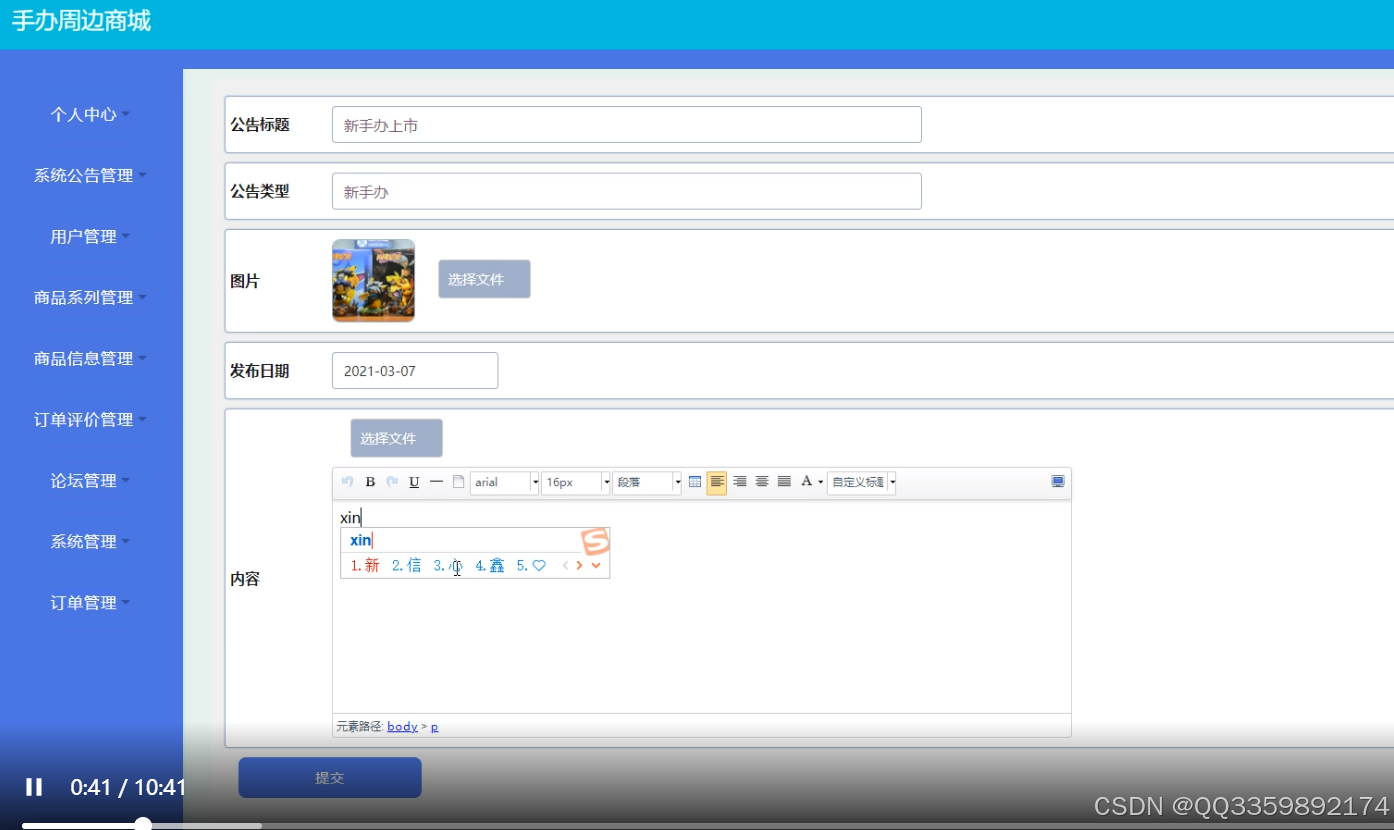Click 选择文件 button above the content editor
The width and height of the screenshot is (1394, 830).
tap(396, 438)
